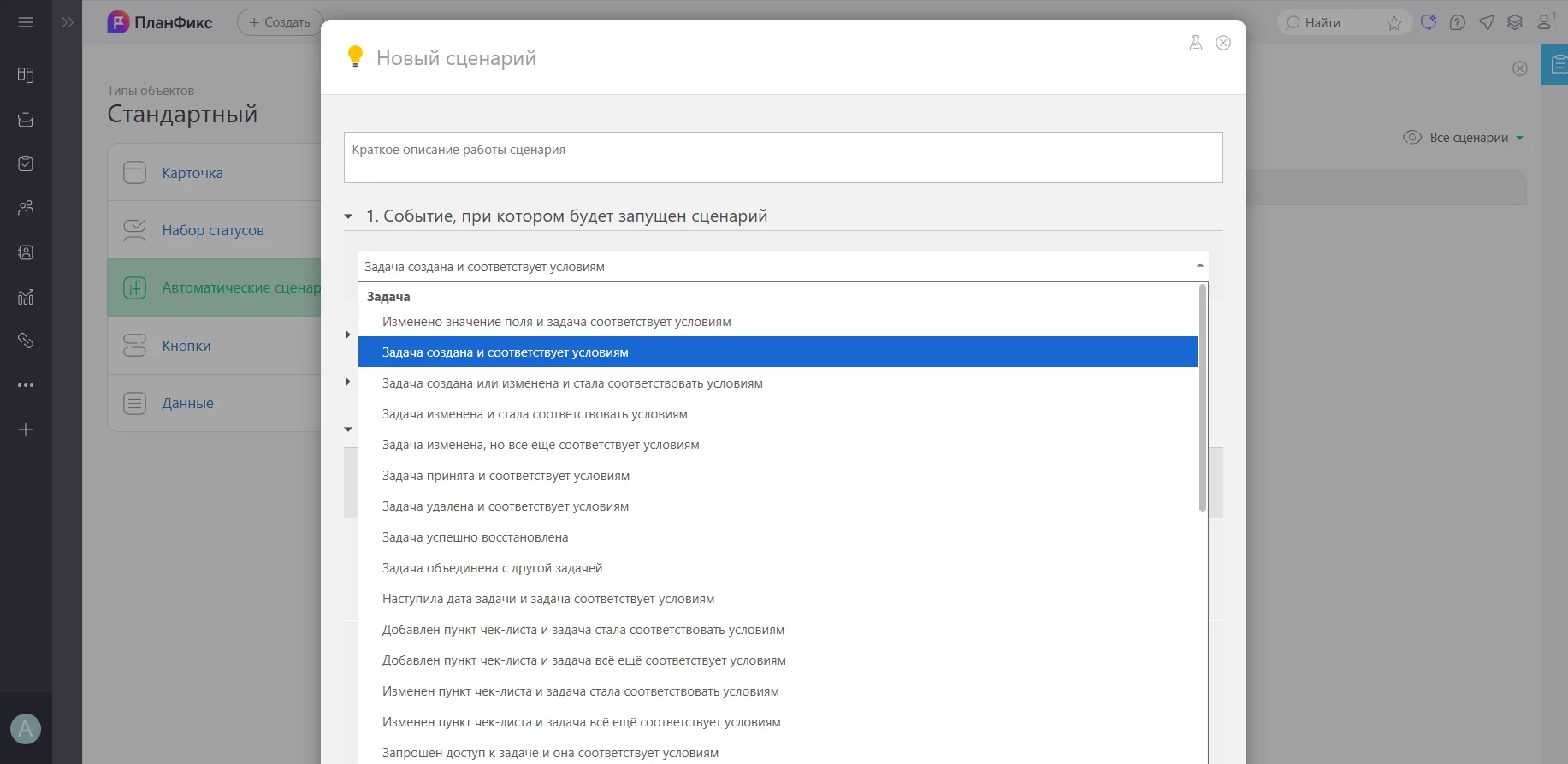Viewport: 1568px width, 764px height.
Task: Click the paper plane icon in top bar
Action: click(1487, 23)
